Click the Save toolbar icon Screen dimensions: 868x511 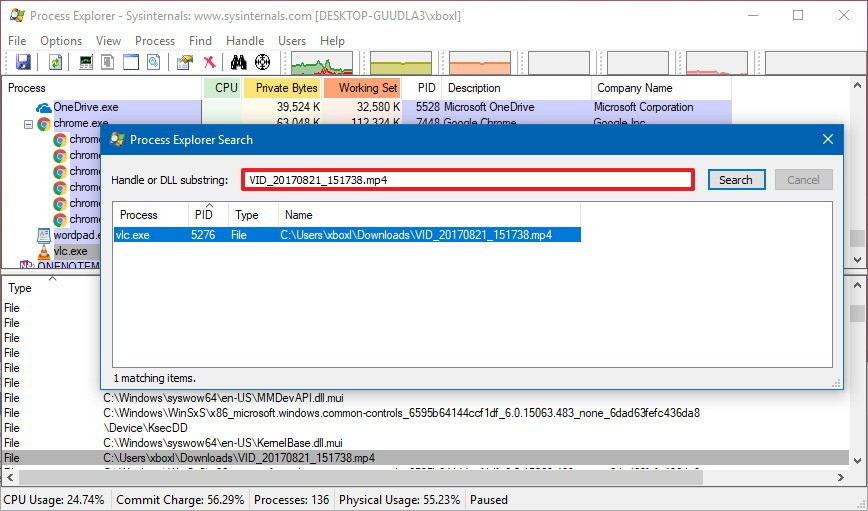(x=23, y=62)
